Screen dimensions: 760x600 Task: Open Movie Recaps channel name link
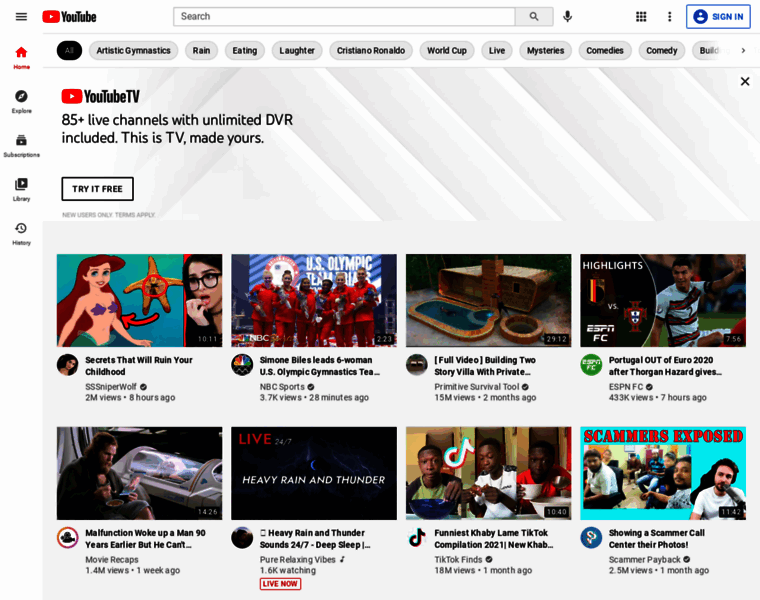(111, 559)
